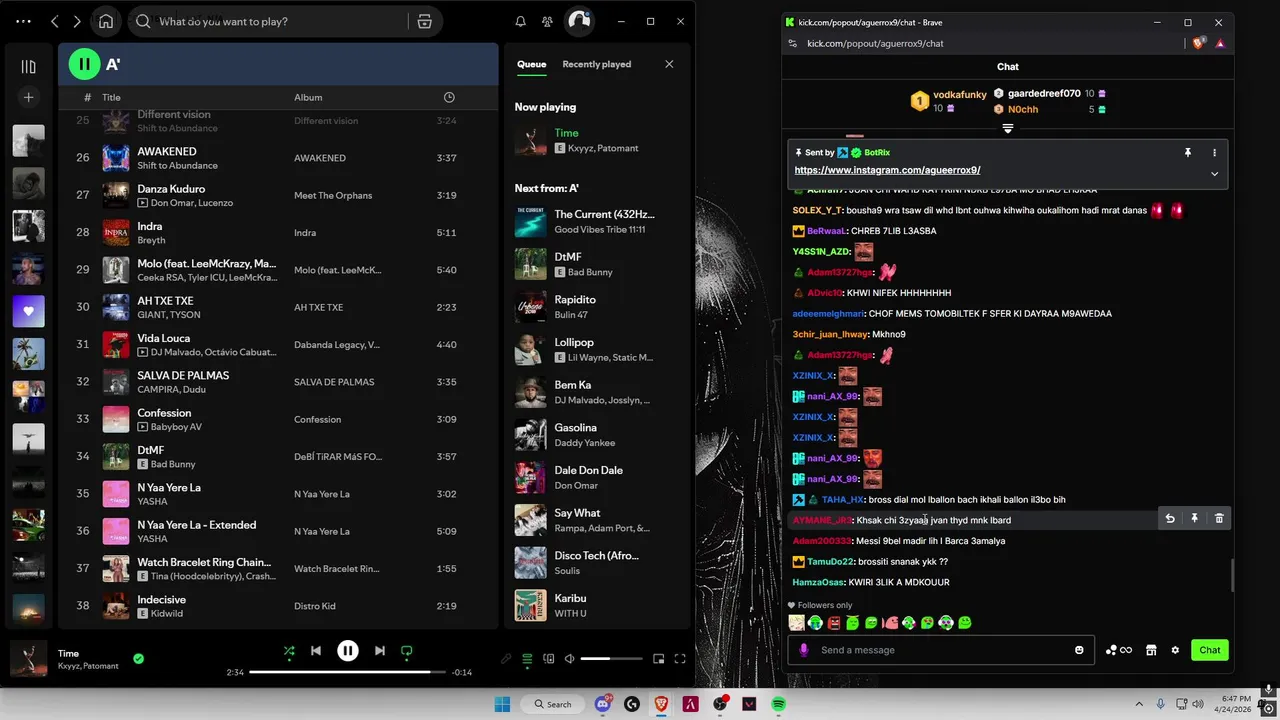Open Spotify notifications bell
The width and height of the screenshot is (1280, 720).
(x=520, y=21)
